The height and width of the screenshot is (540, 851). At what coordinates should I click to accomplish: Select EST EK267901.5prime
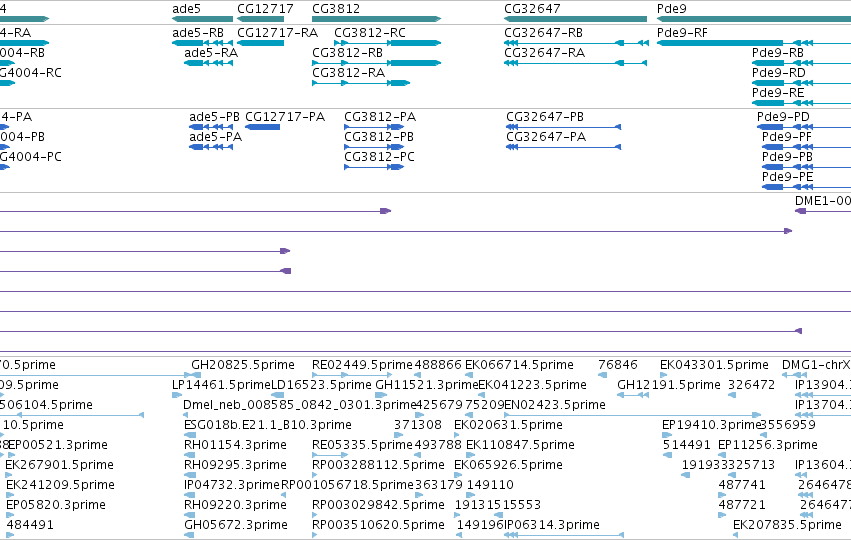coord(59,465)
